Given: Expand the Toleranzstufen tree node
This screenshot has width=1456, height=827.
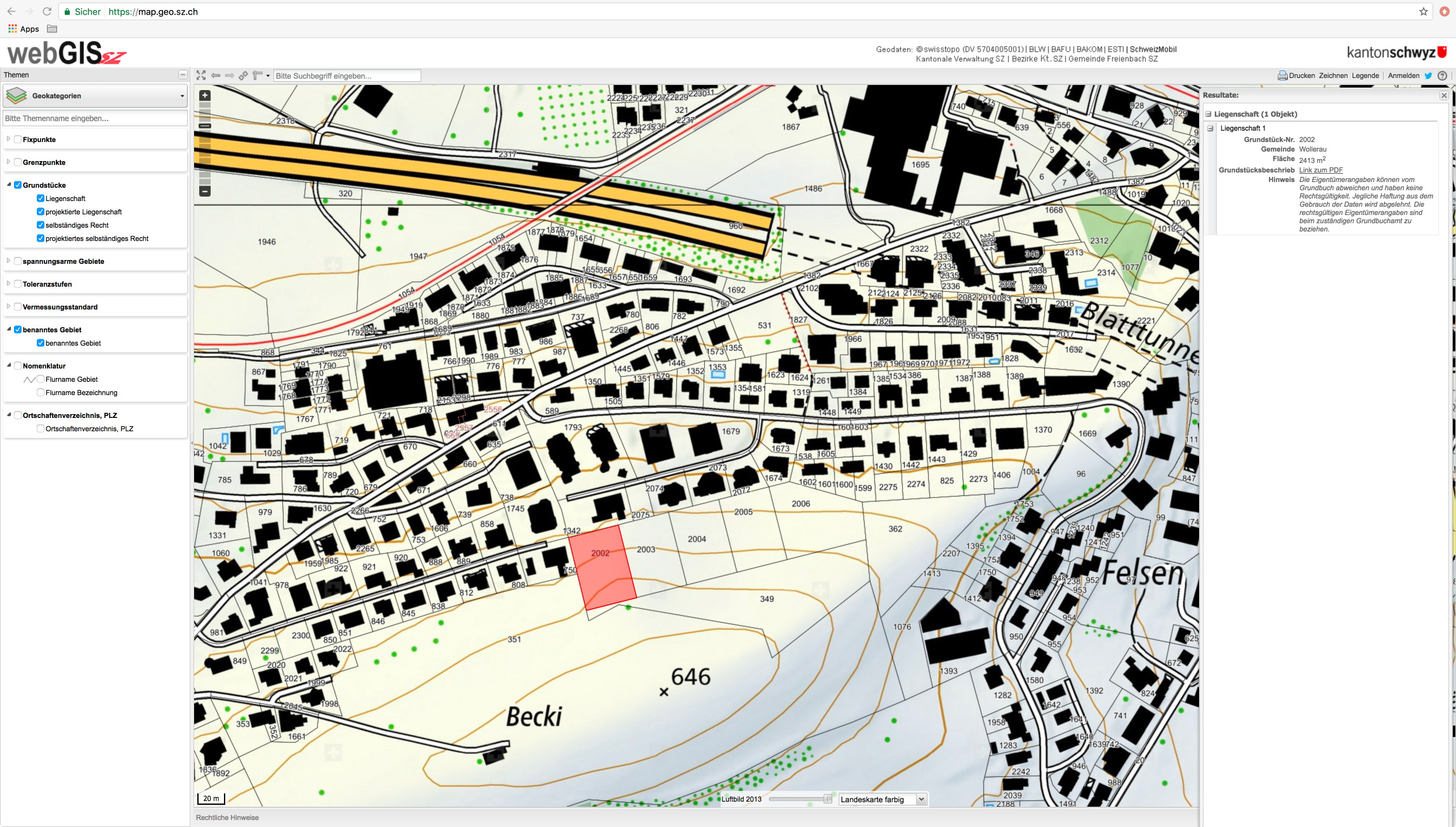Looking at the screenshot, I should [8, 284].
